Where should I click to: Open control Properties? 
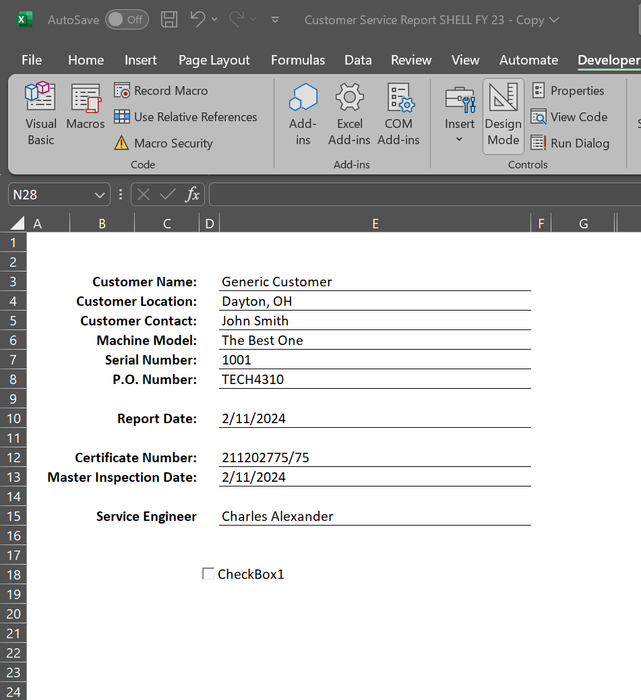tap(567, 91)
